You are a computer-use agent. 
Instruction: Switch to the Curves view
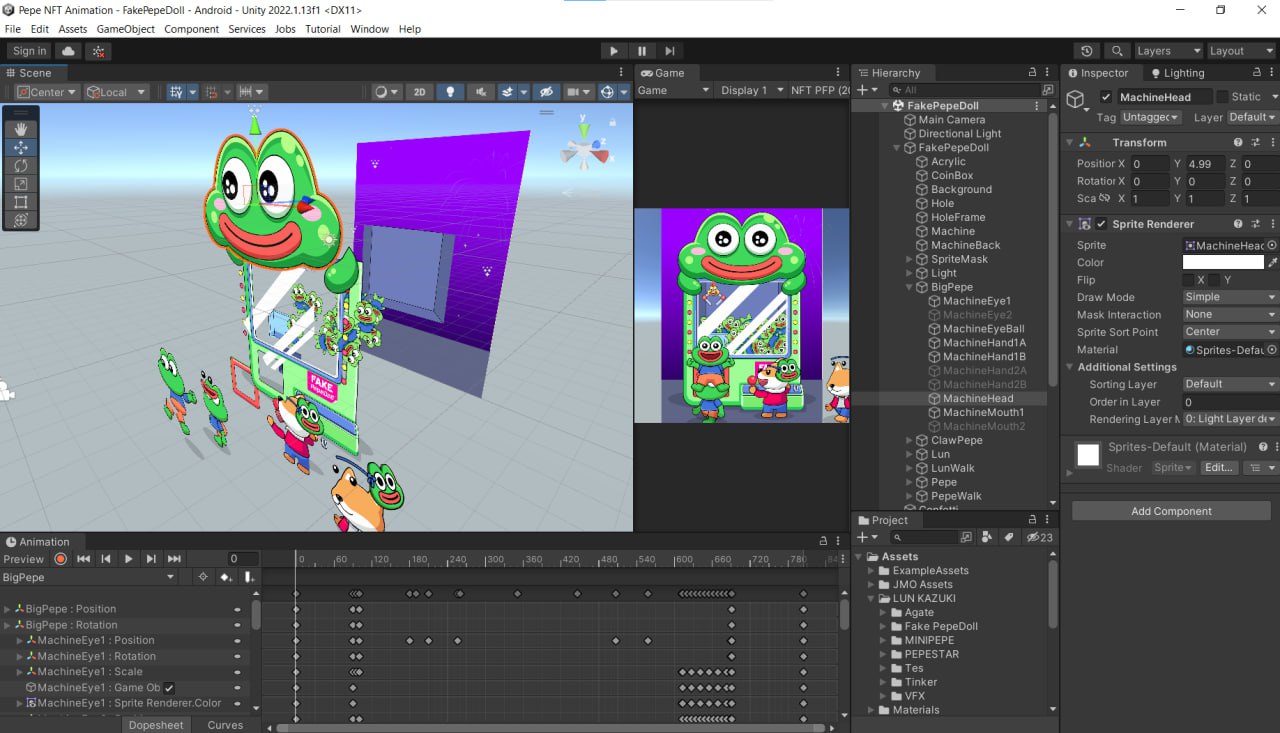click(x=225, y=725)
